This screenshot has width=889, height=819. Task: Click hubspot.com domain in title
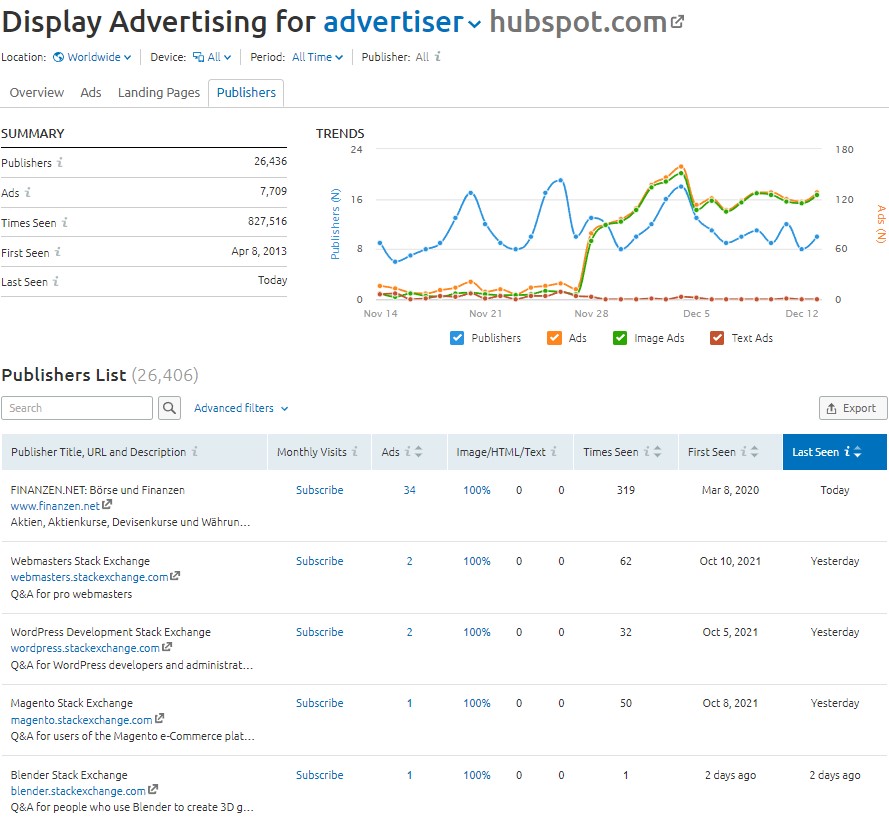coord(578,23)
